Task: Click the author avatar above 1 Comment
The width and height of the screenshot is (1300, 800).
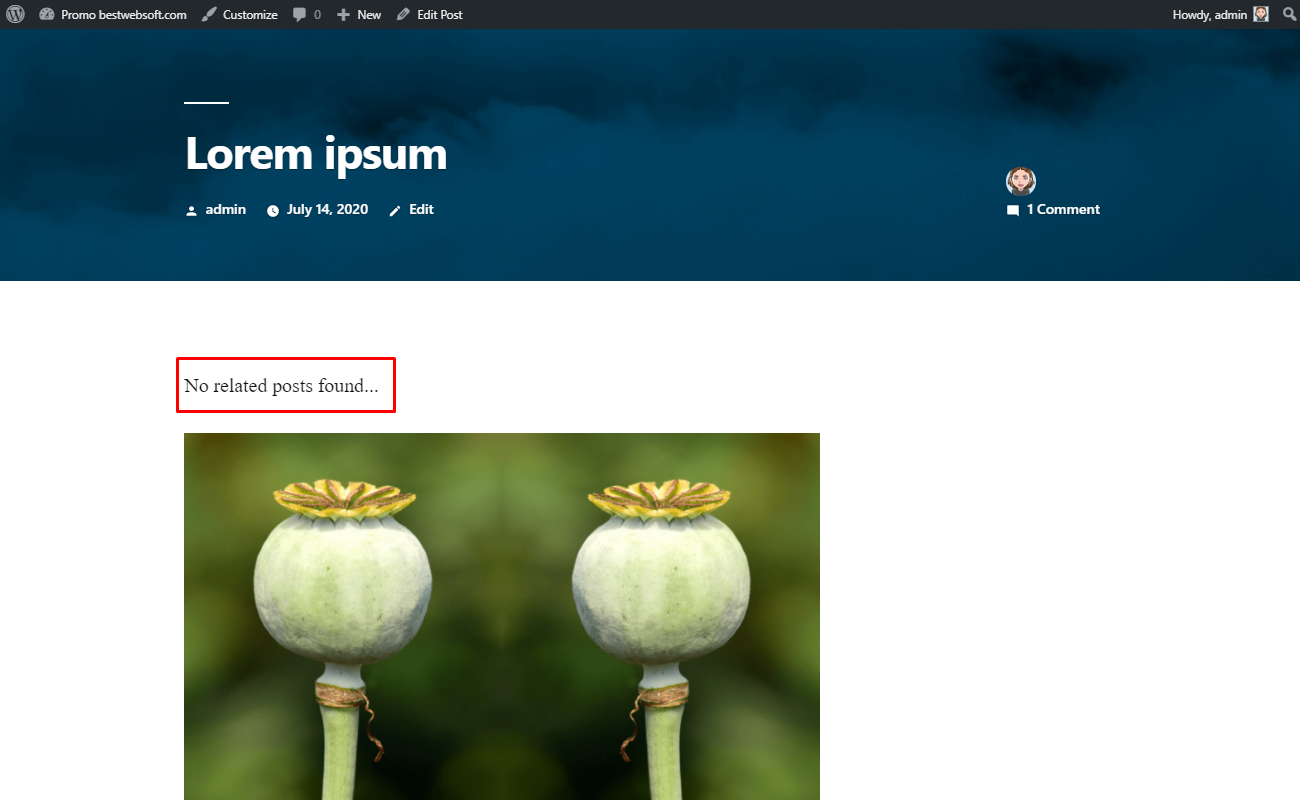Action: coord(1021,181)
